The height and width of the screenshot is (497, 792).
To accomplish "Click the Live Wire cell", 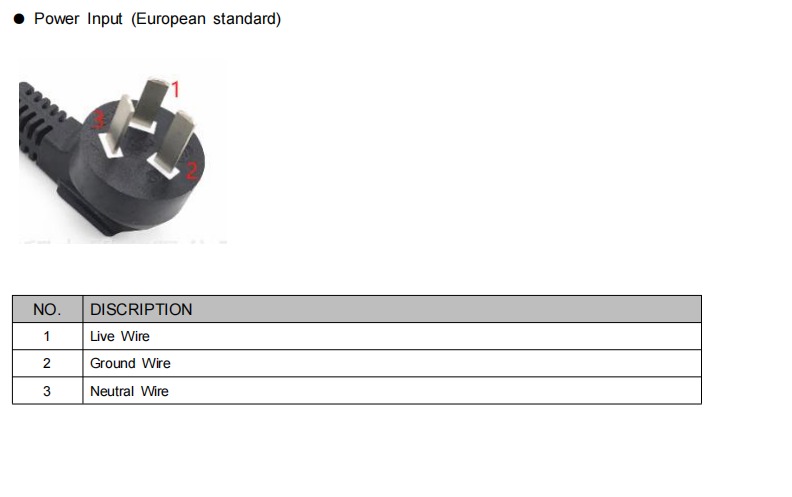I will (392, 336).
